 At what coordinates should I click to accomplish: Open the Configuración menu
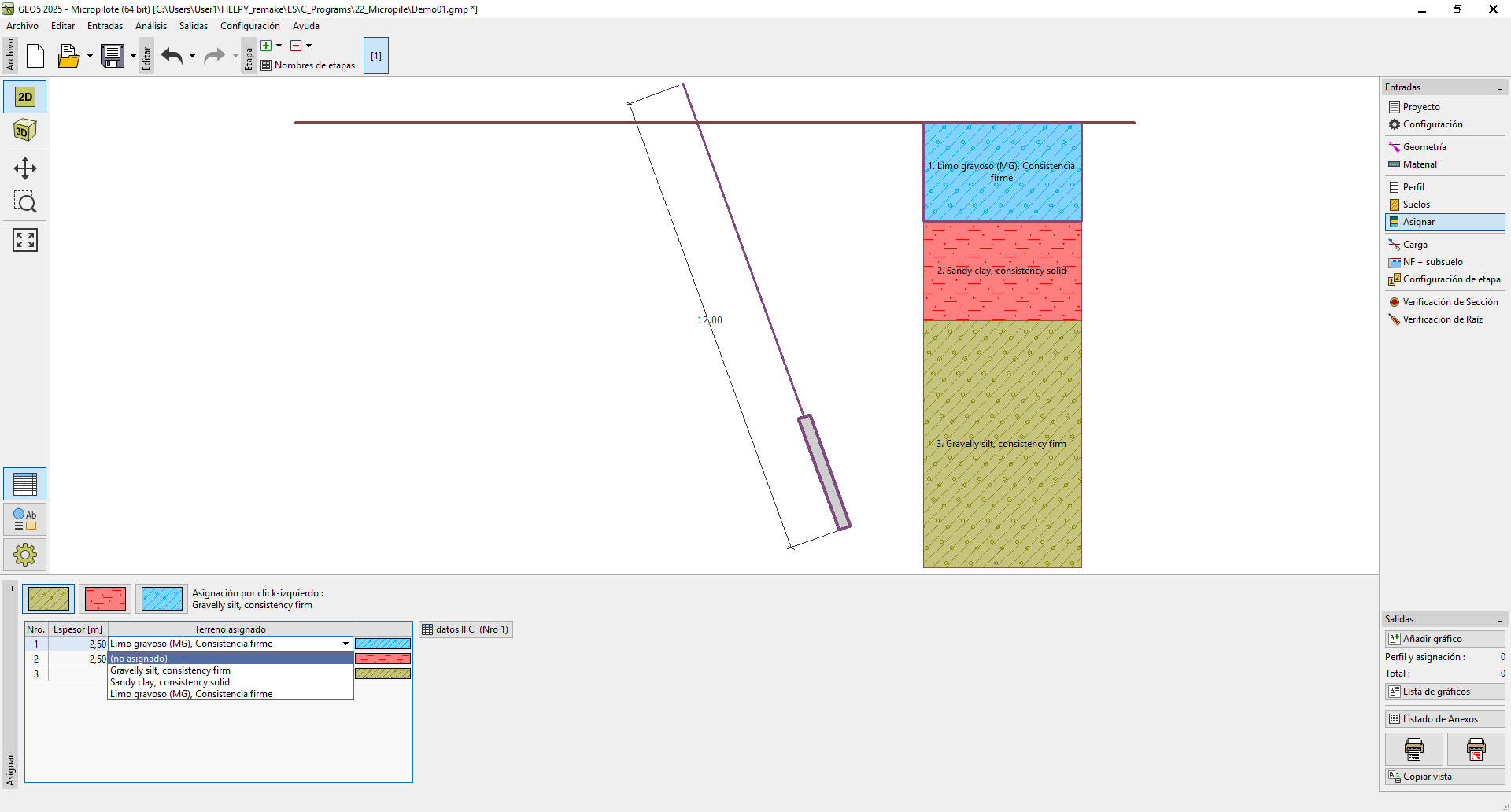(x=249, y=26)
